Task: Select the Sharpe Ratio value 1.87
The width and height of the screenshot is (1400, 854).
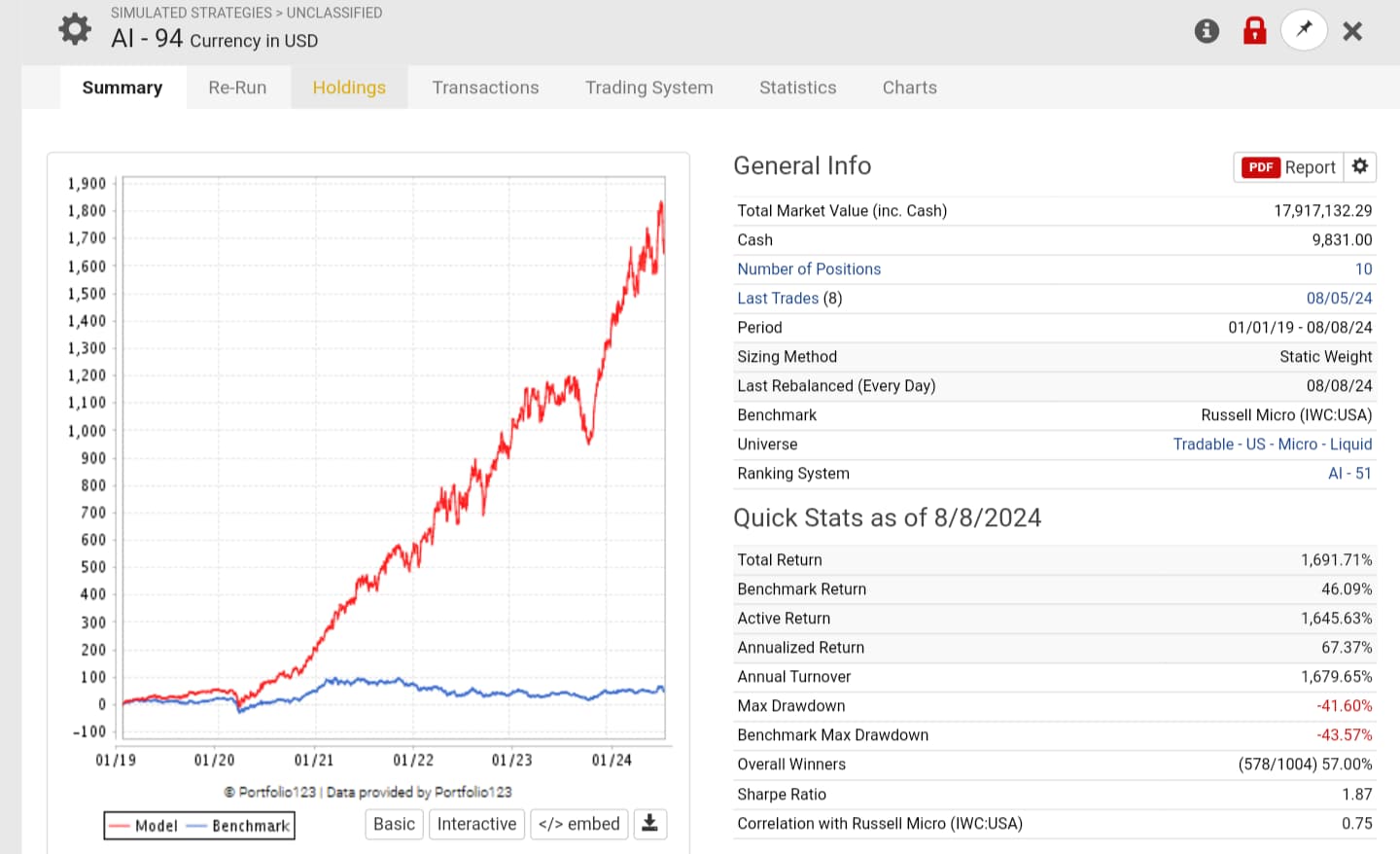Action: (x=1357, y=795)
